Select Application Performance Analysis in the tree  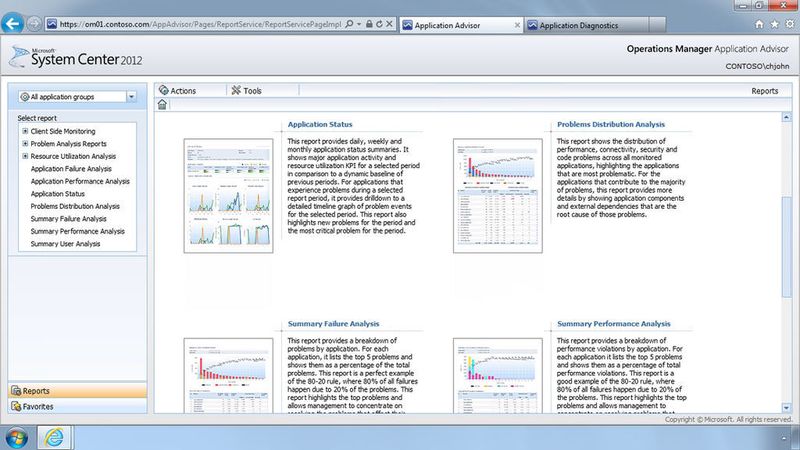80,181
